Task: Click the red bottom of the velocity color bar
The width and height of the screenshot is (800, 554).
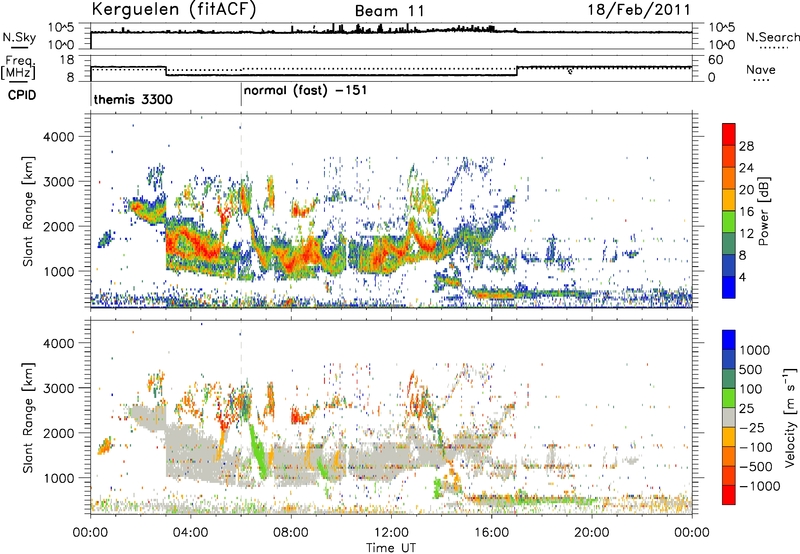Action: click(x=729, y=495)
